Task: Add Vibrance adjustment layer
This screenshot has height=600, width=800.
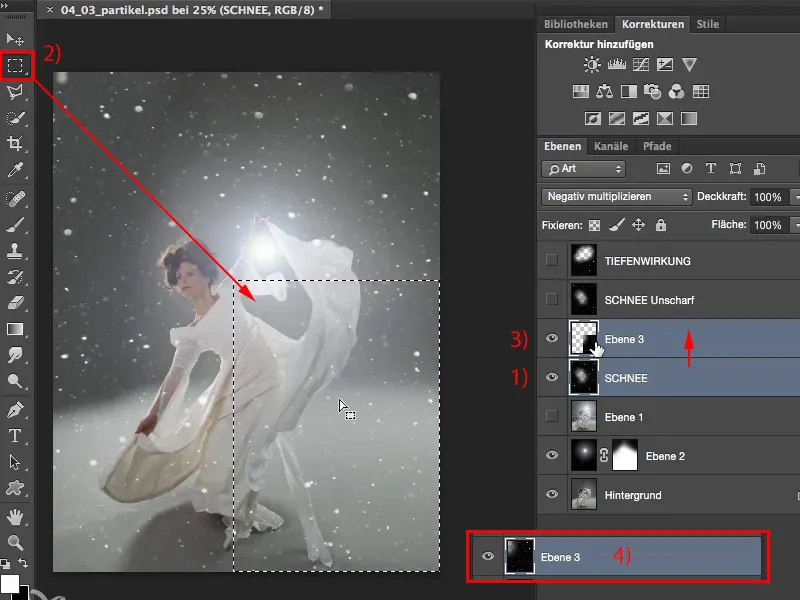Action: tap(689, 64)
